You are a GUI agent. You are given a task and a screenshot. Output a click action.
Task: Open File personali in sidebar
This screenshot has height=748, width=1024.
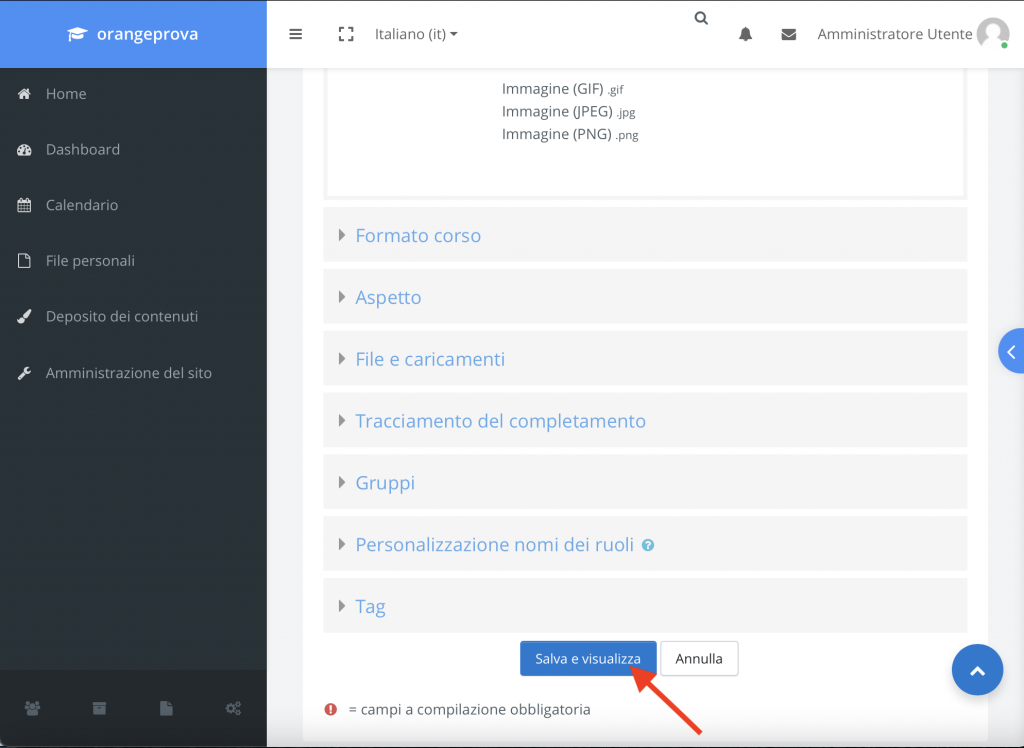pyautogui.click(x=90, y=261)
